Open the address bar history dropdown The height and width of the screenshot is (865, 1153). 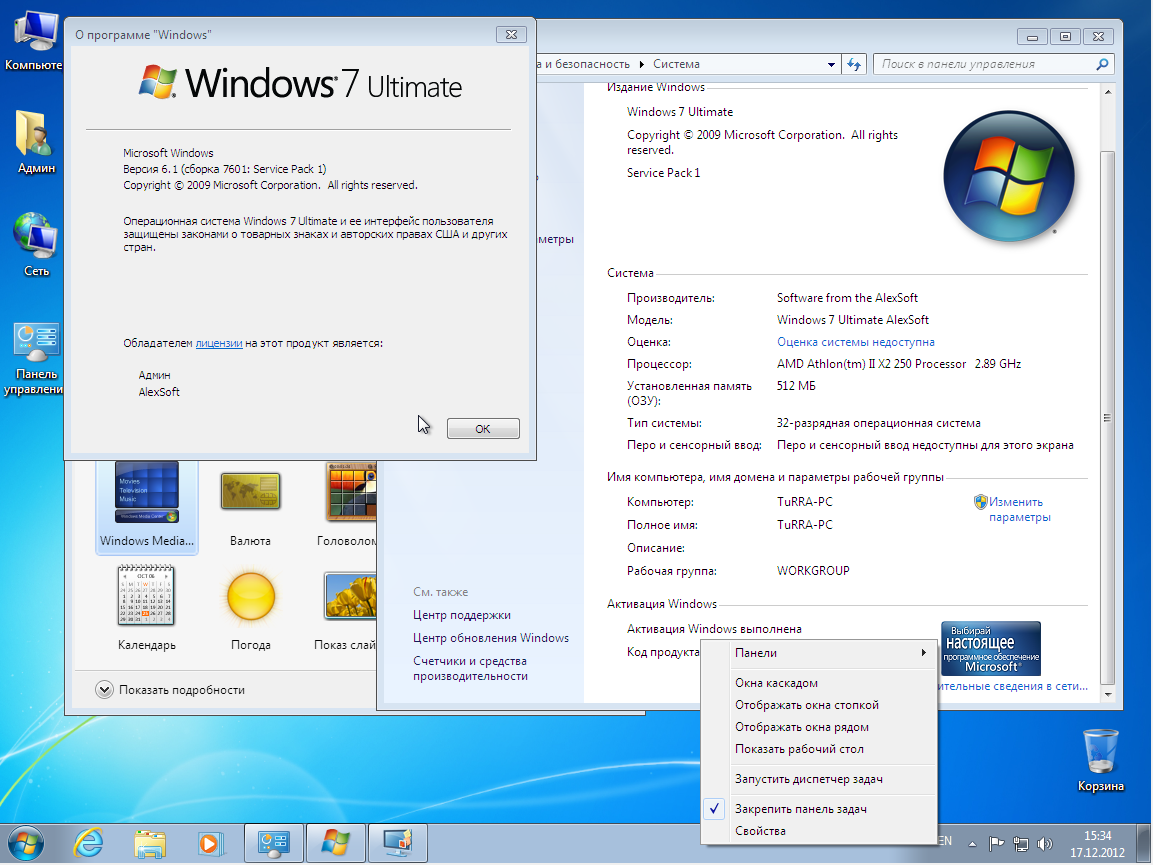point(831,65)
